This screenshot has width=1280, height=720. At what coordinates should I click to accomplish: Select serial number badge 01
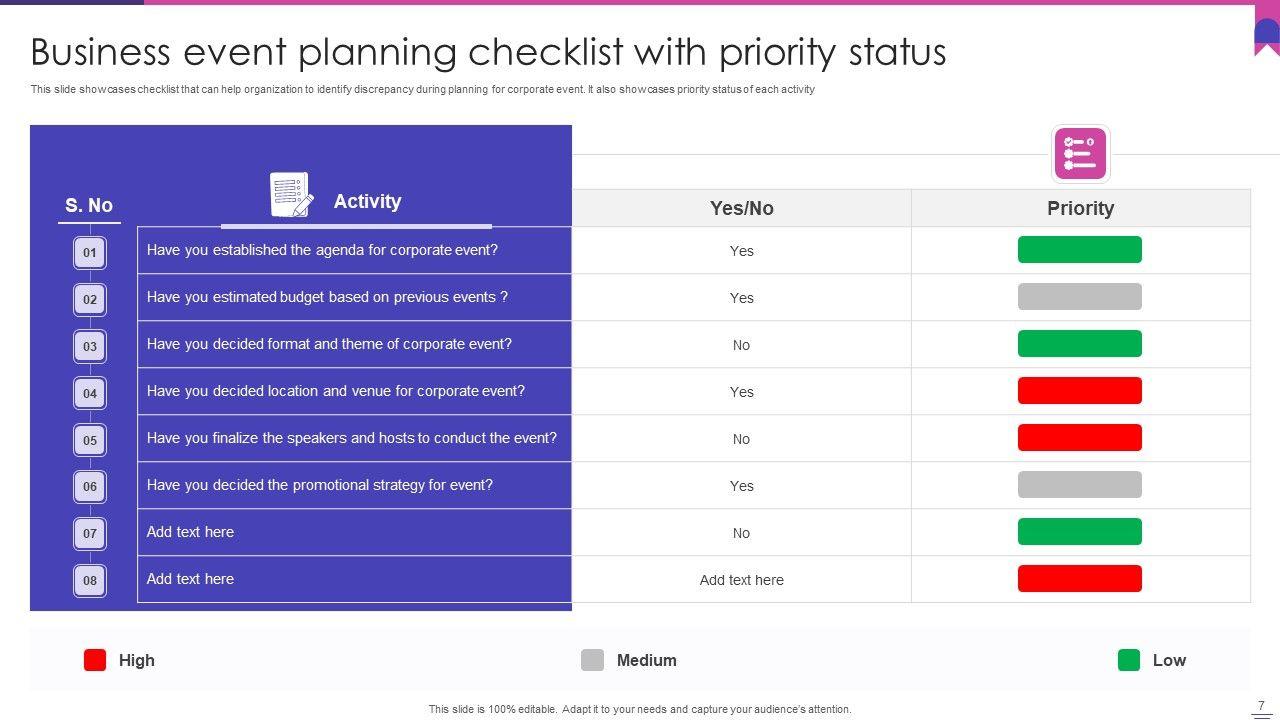coord(90,252)
